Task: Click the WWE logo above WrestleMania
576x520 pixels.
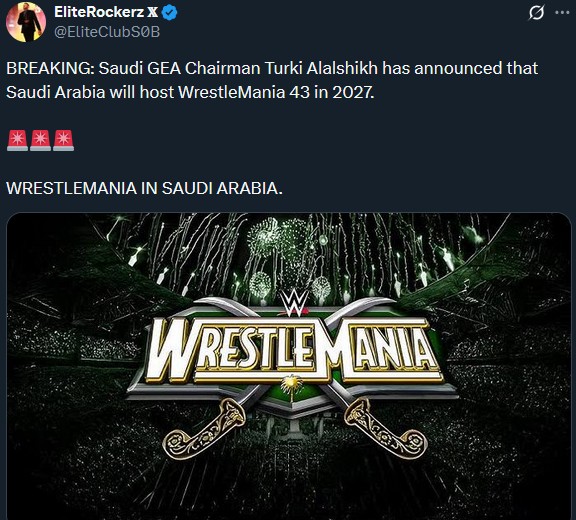Action: tap(293, 303)
